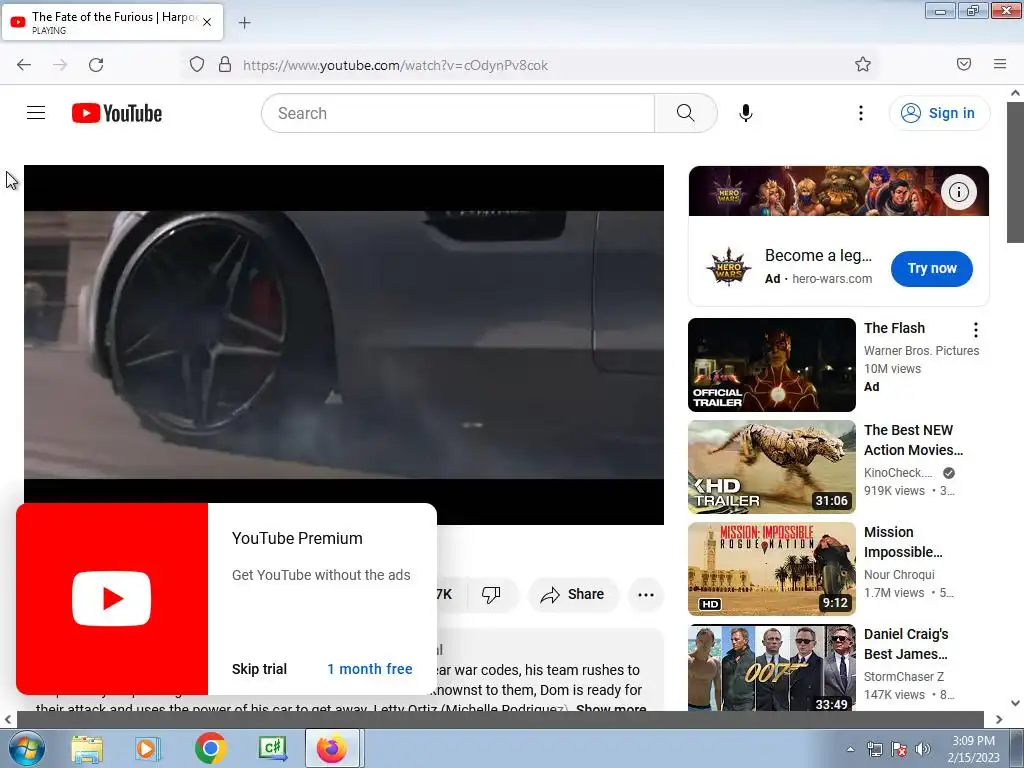Close The Fate of the Furious tab
The height and width of the screenshot is (768, 1024).
pos(207,22)
